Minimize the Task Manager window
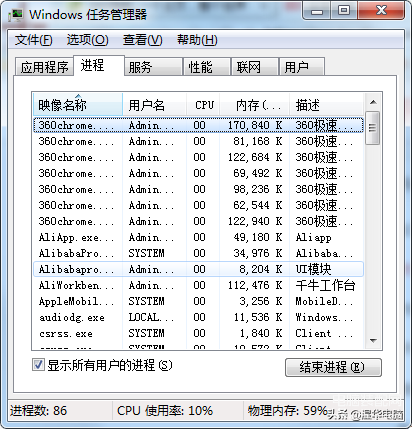 click(x=317, y=11)
